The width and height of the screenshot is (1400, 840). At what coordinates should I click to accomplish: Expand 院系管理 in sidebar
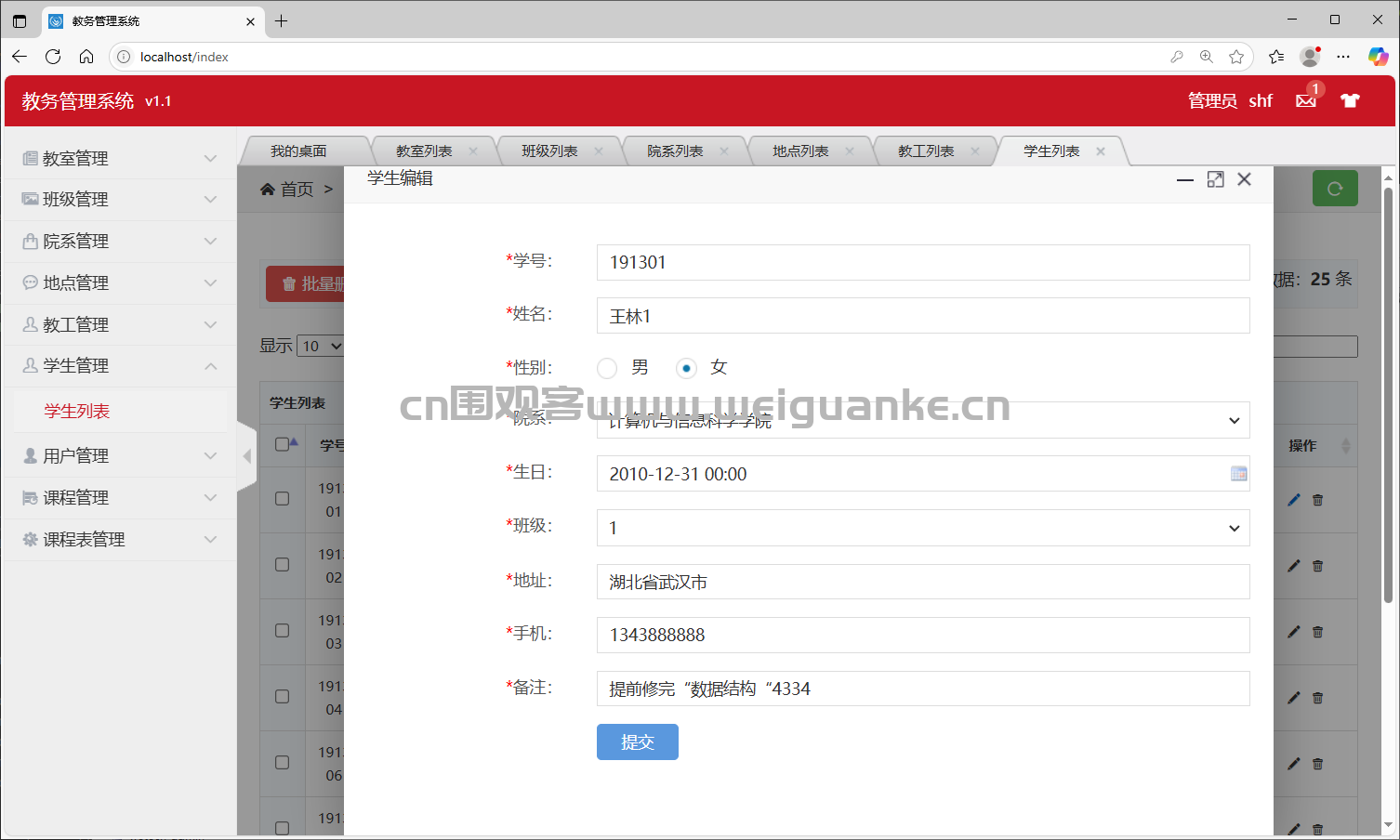[x=120, y=241]
